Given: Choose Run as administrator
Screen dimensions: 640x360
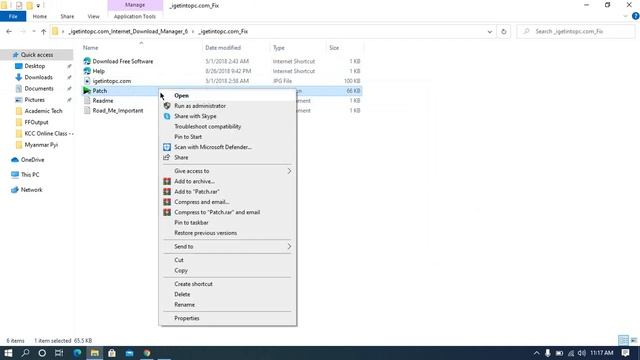Looking at the screenshot, I should [227, 106].
